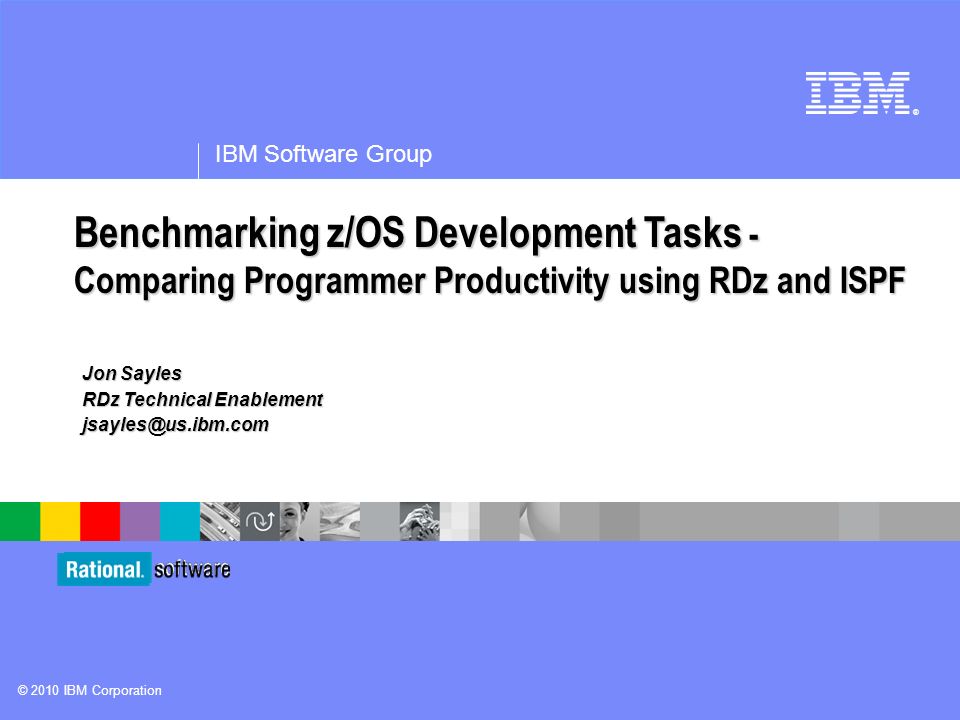Click the red square in the color strip
Screen dimensions: 960x720
point(100,521)
